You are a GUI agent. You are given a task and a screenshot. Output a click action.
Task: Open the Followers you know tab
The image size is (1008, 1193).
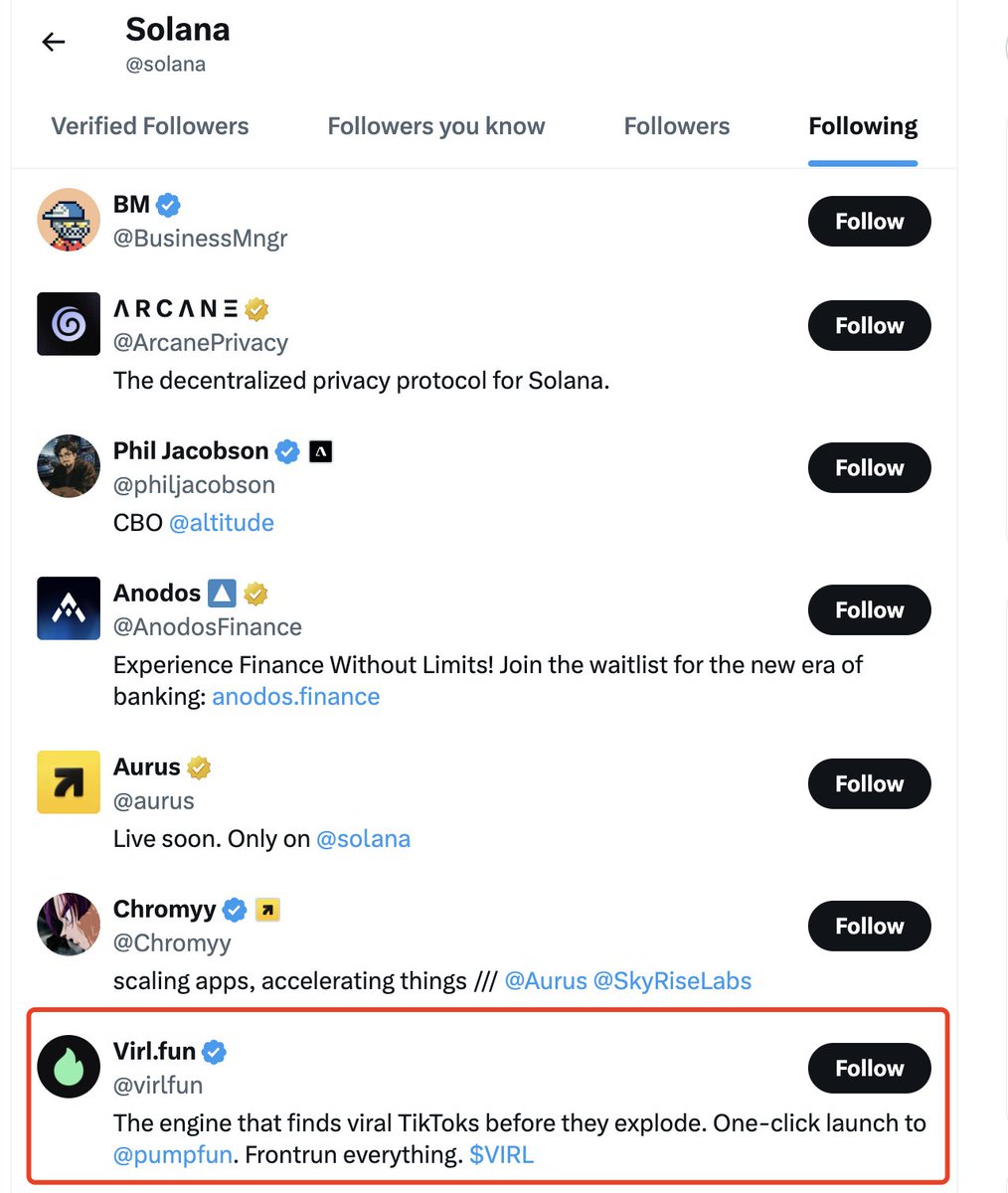click(x=436, y=126)
